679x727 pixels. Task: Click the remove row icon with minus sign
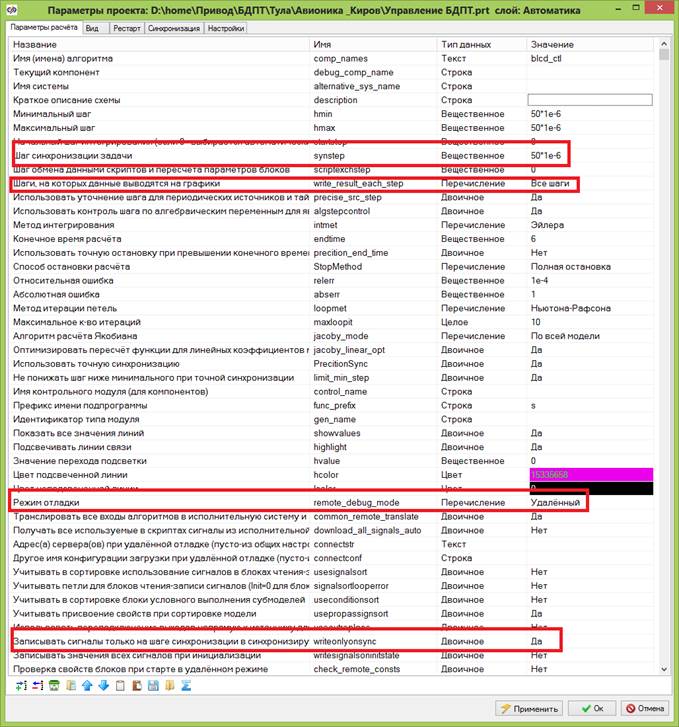[x=36, y=685]
